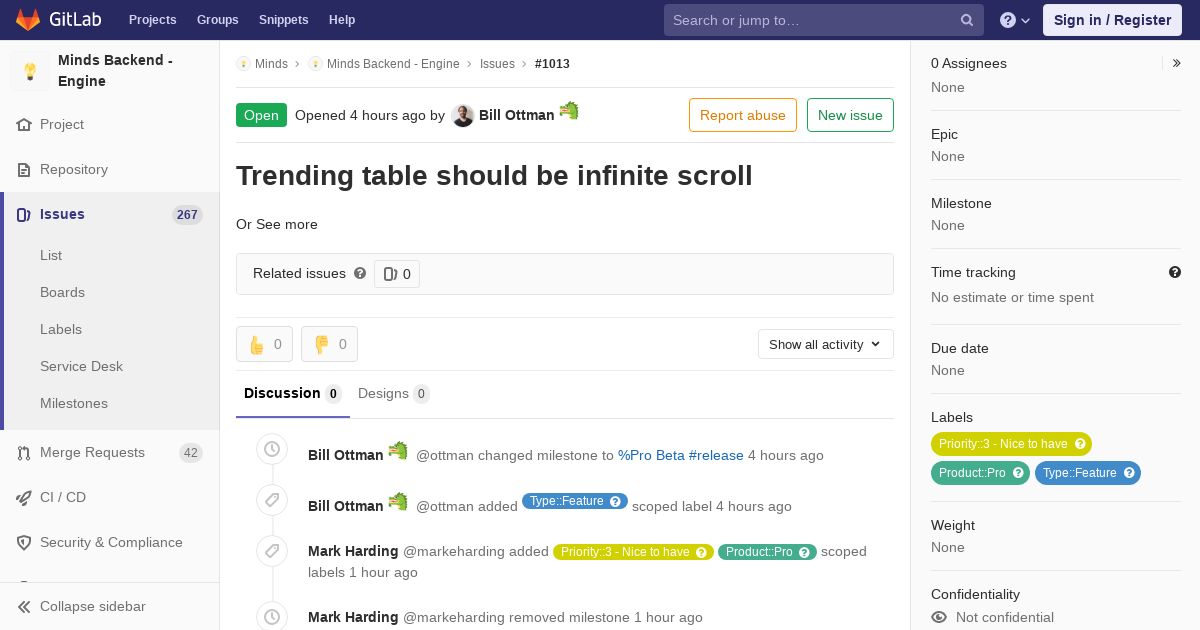Click the Minds breadcrumb link
Screen dimensions: 1200x630
coord(271,64)
